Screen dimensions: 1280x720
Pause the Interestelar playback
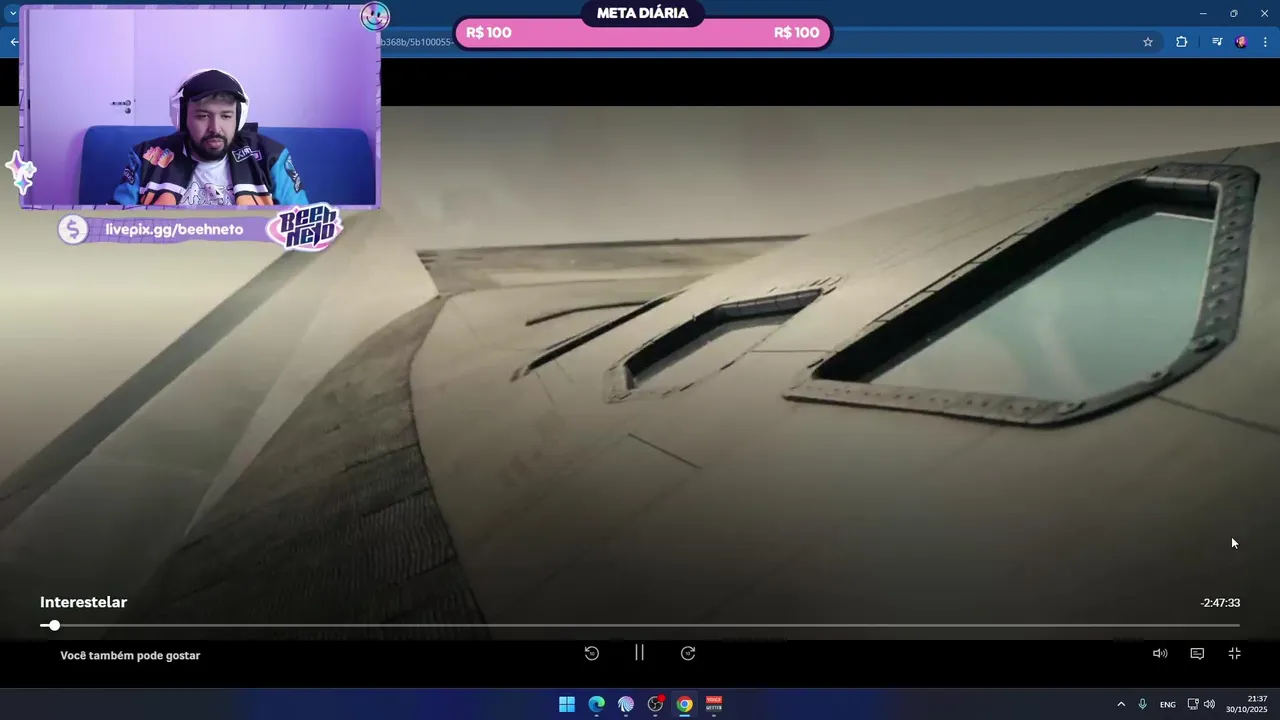point(639,653)
